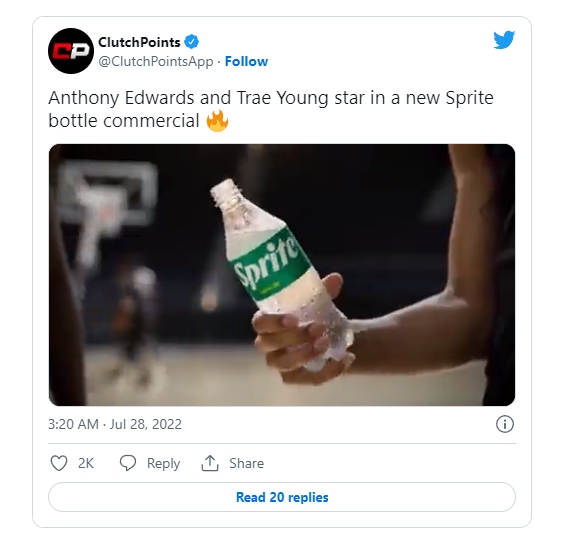566x537 pixels.
Task: Open the Twitter bird logo
Action: coord(504,40)
